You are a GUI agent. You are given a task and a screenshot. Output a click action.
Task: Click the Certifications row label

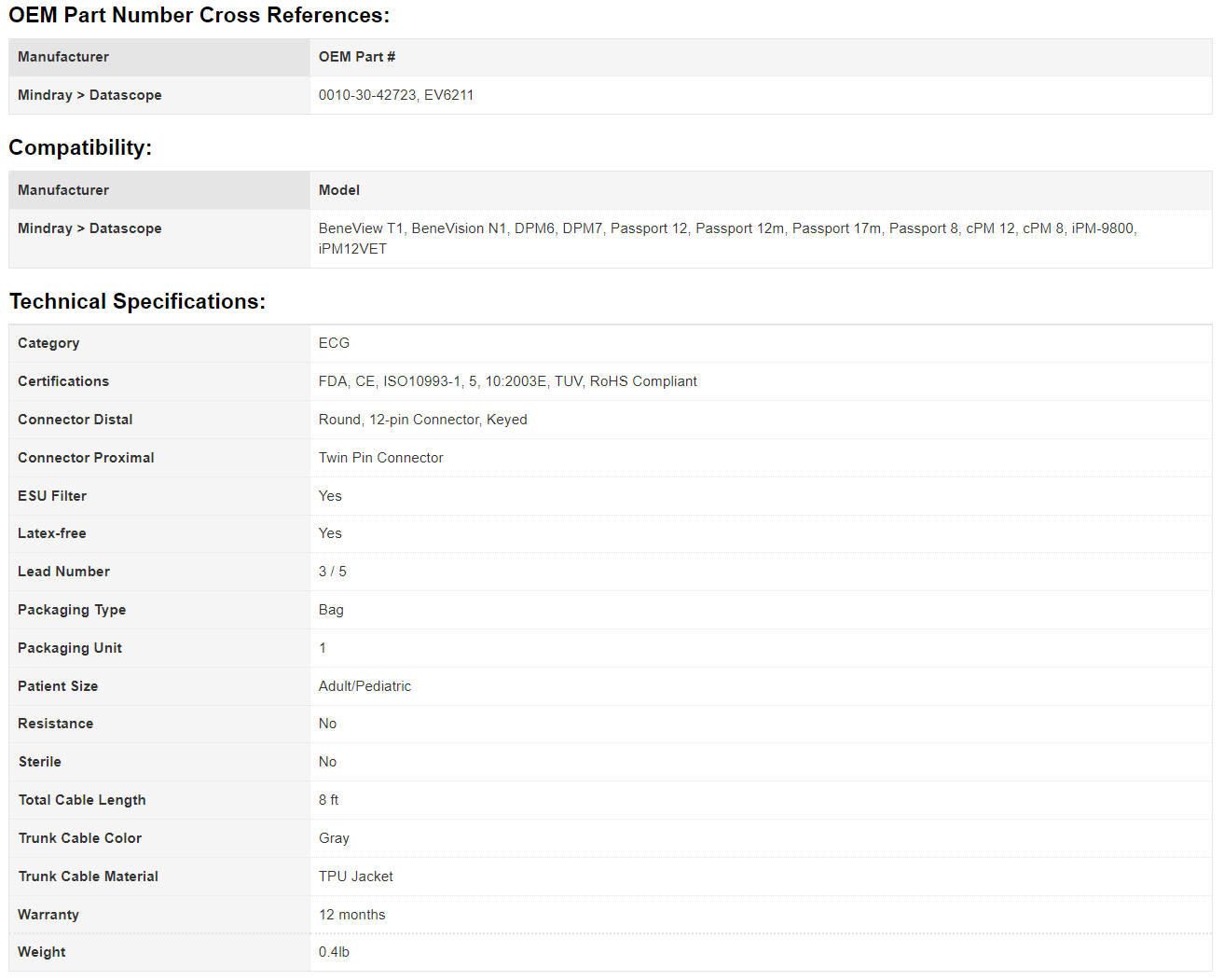63,381
